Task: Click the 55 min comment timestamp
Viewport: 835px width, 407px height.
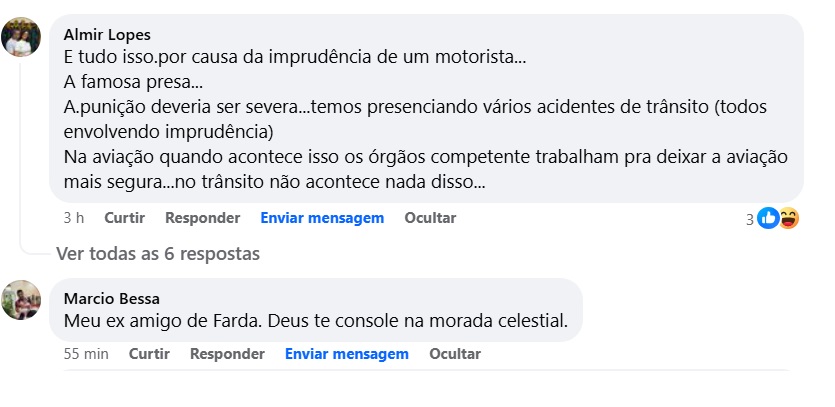Action: (x=85, y=354)
